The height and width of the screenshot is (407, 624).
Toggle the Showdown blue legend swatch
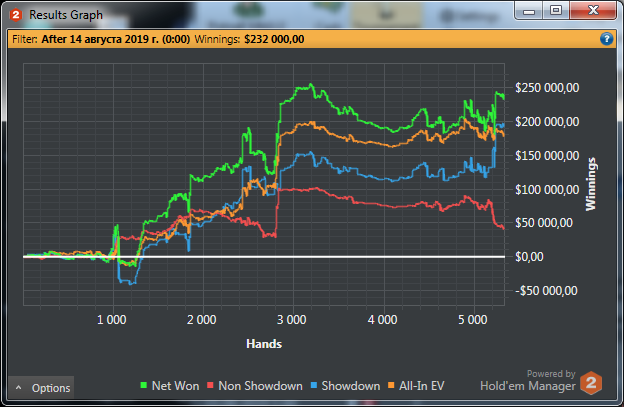click(x=314, y=385)
